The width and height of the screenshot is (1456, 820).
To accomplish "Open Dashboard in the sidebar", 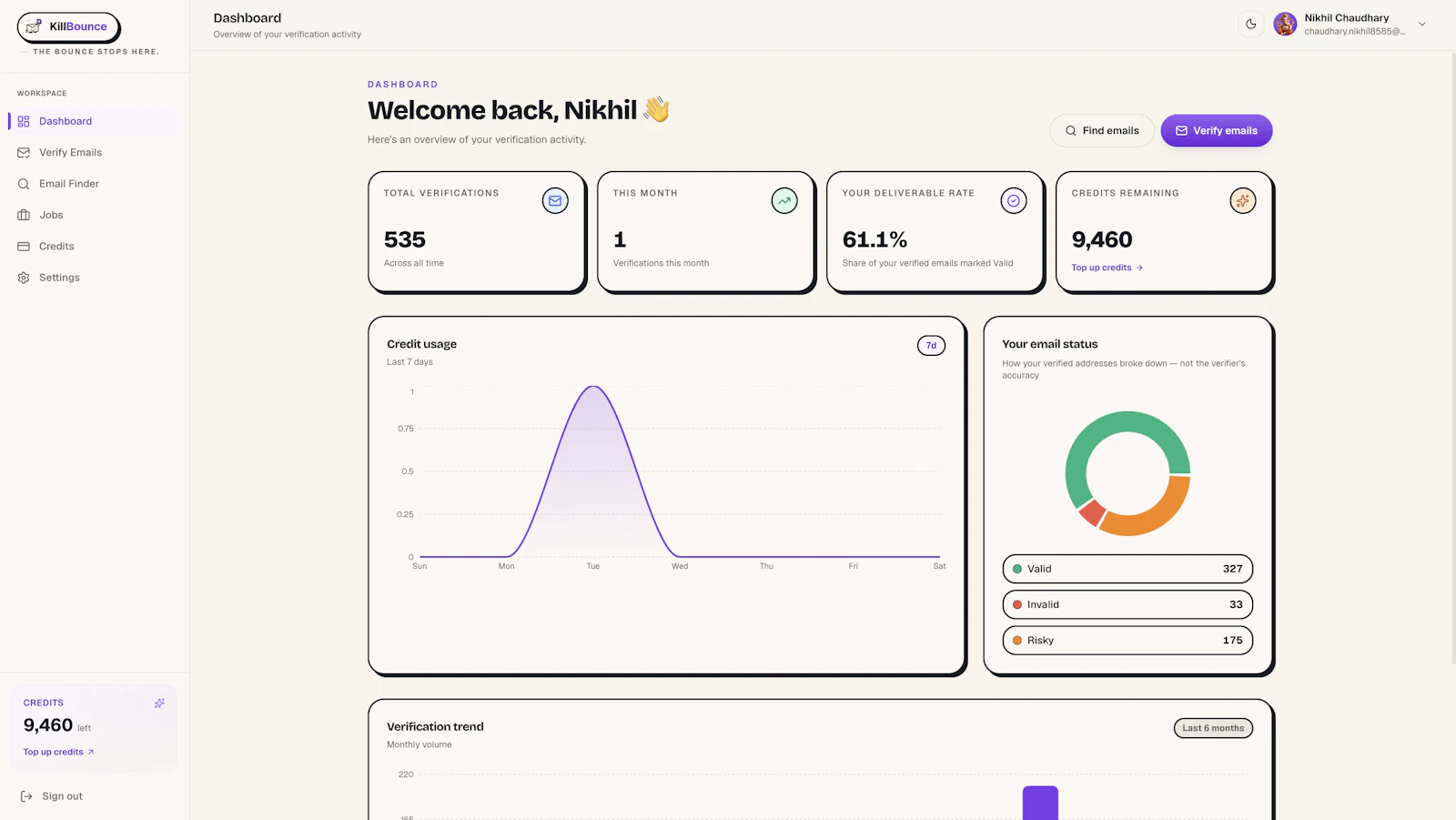I will [94, 121].
